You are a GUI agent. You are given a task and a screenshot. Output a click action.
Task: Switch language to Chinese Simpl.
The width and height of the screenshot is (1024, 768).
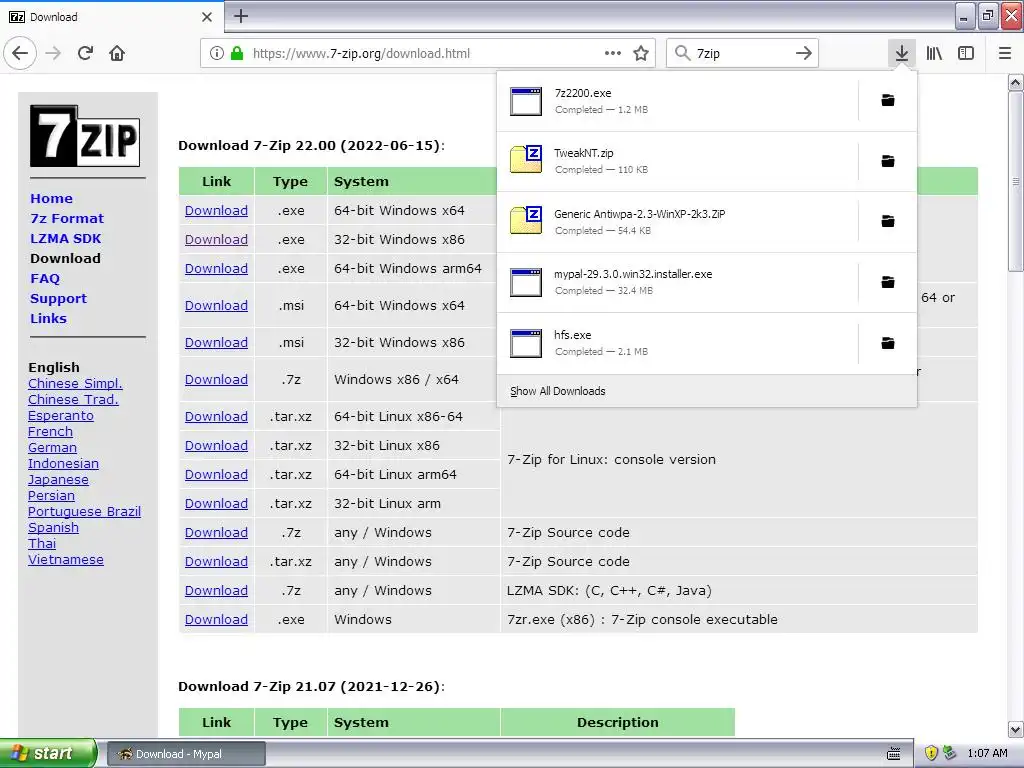coord(75,383)
